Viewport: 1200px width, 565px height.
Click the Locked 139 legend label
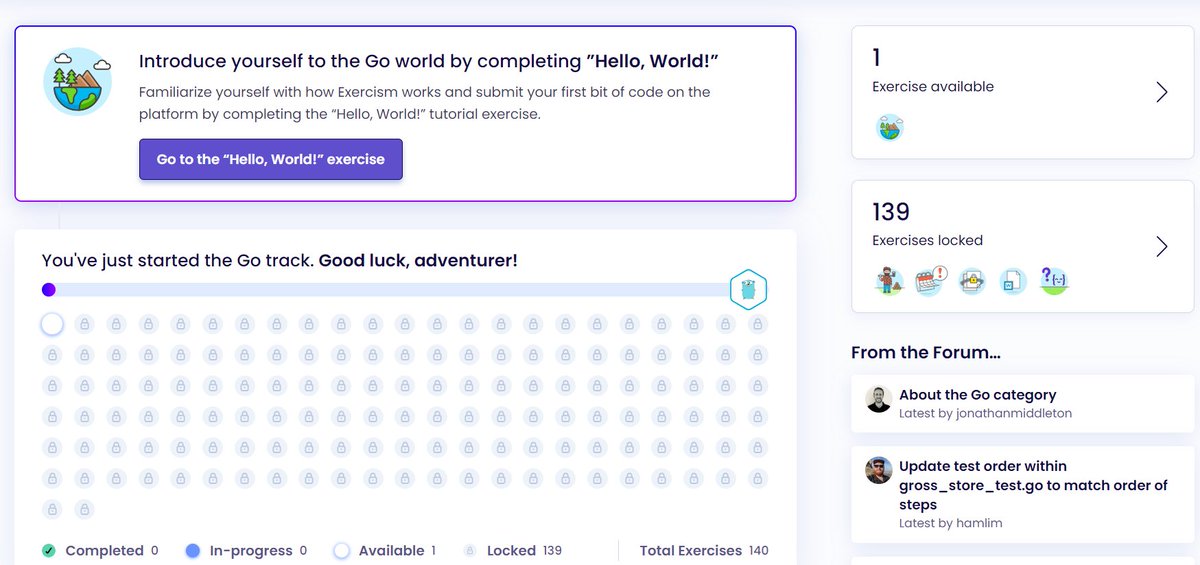[x=525, y=551]
